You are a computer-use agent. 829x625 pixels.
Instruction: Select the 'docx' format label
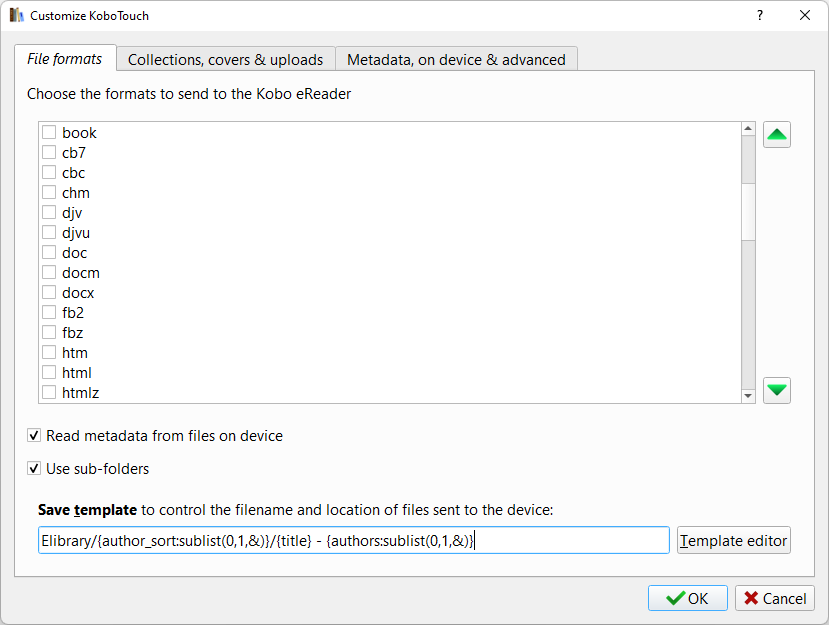click(78, 293)
